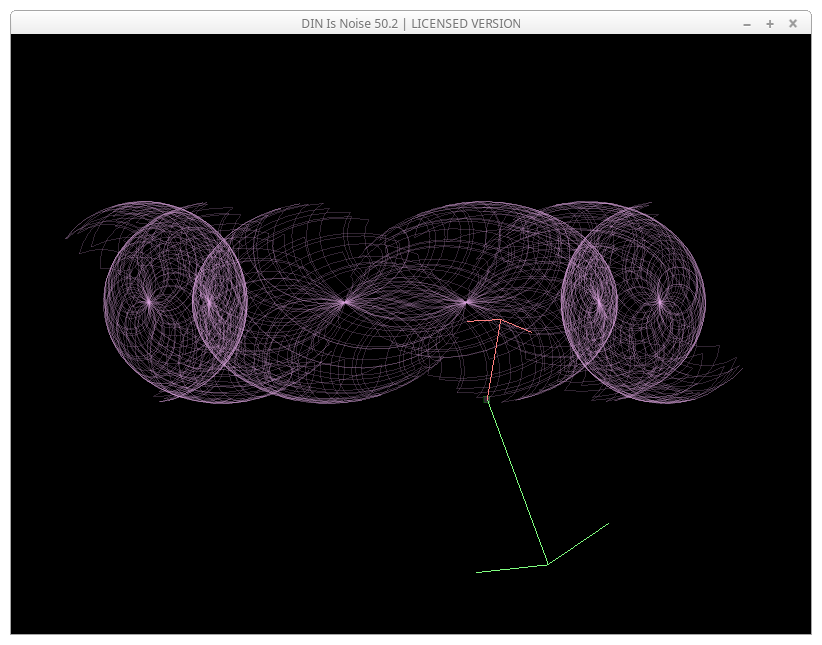Click the middle of the long green line
This screenshot has width=822, height=645.
517,482
